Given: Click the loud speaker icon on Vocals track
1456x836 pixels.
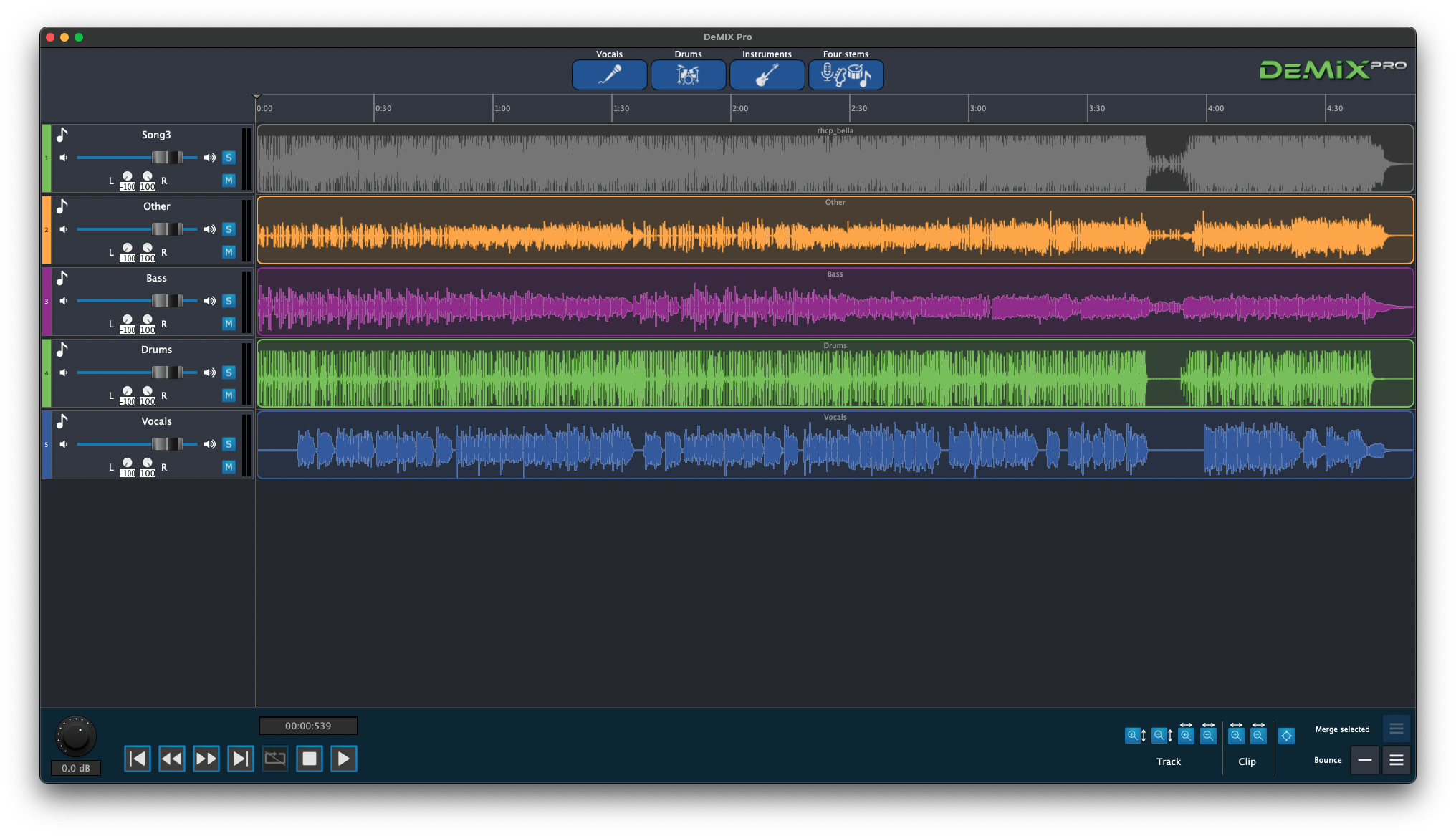Looking at the screenshot, I should (210, 444).
